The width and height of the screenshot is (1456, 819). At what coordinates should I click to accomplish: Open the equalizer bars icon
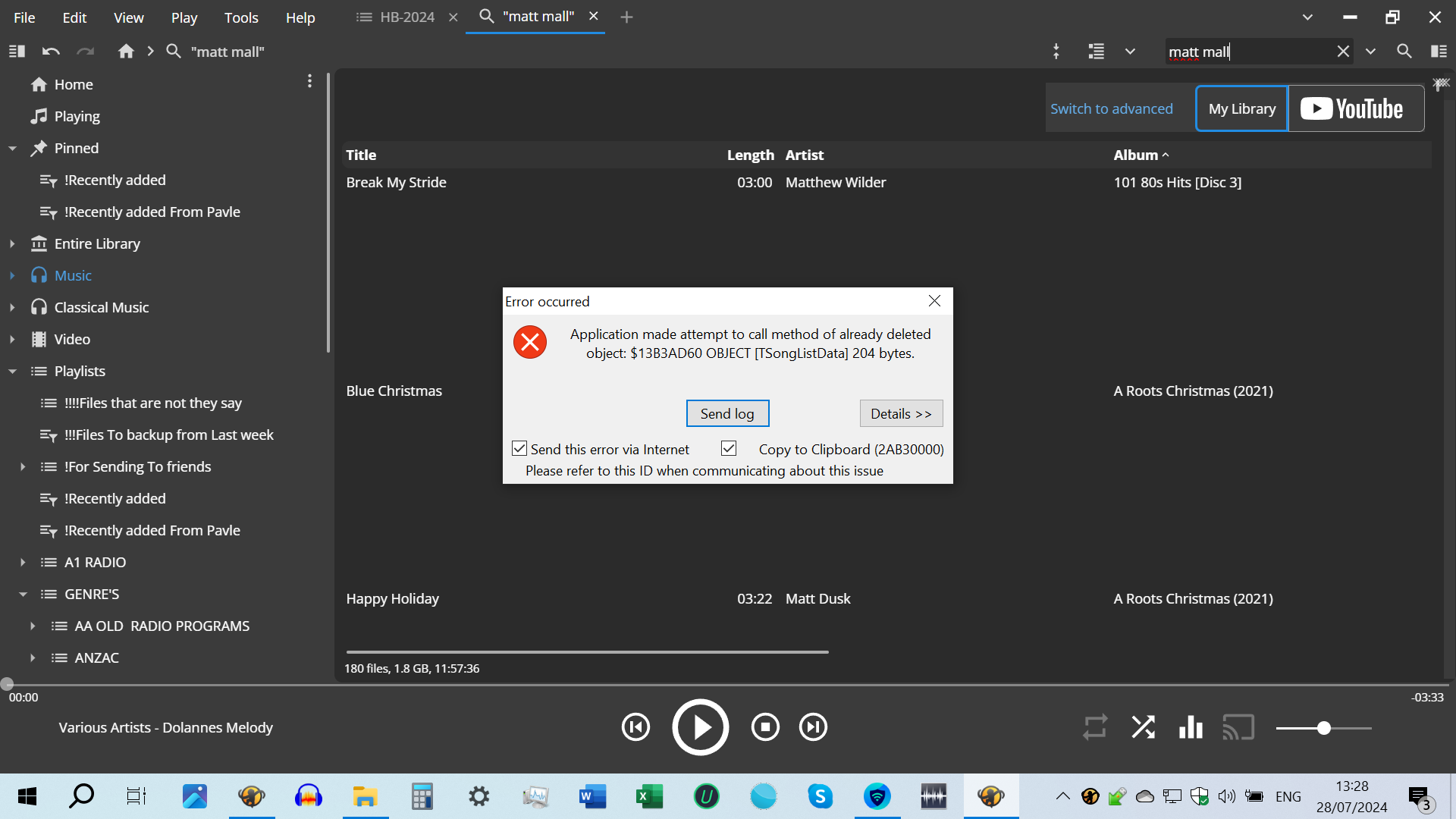(1191, 727)
